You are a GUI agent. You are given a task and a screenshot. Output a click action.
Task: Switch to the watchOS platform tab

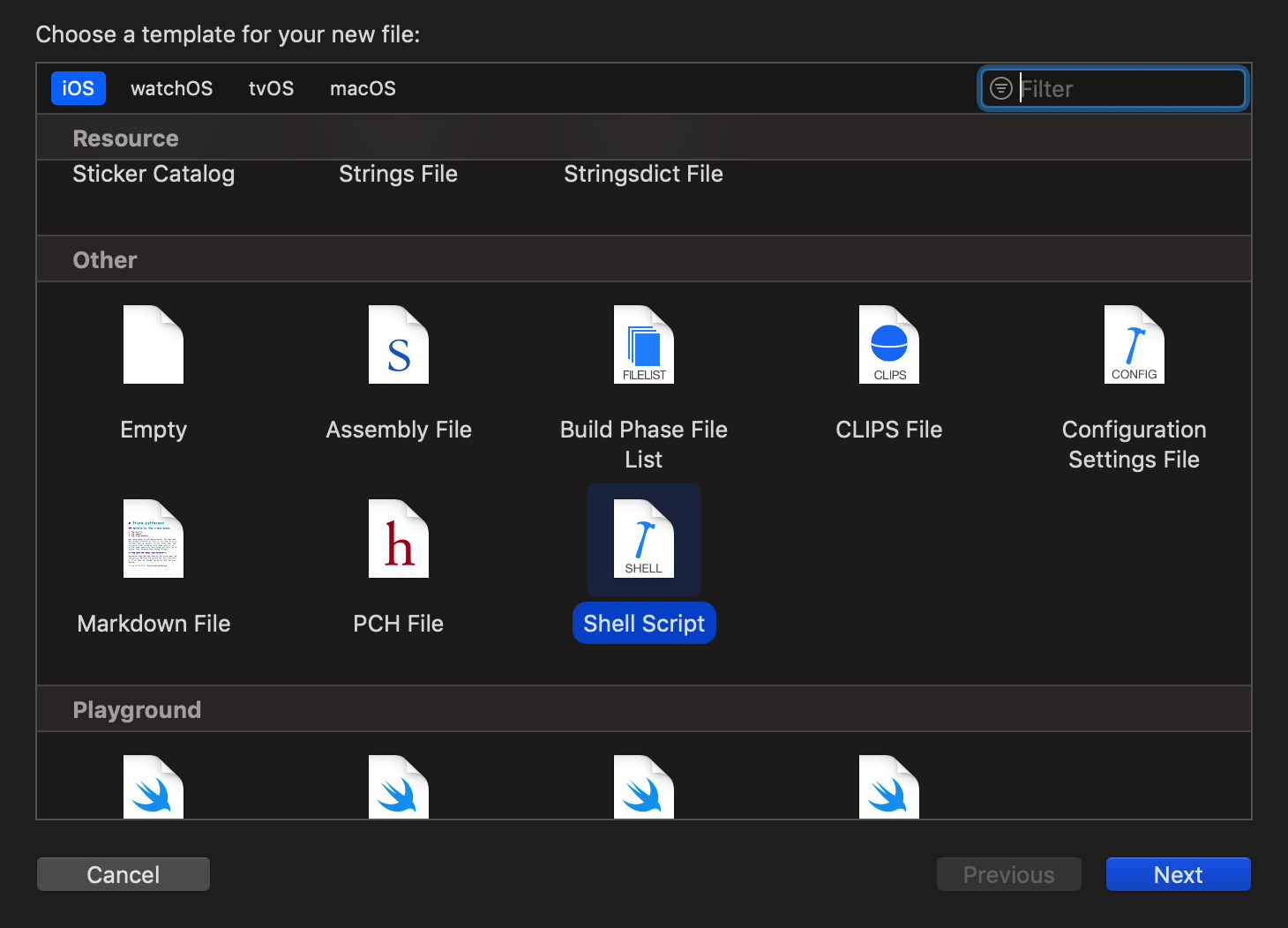pos(172,88)
